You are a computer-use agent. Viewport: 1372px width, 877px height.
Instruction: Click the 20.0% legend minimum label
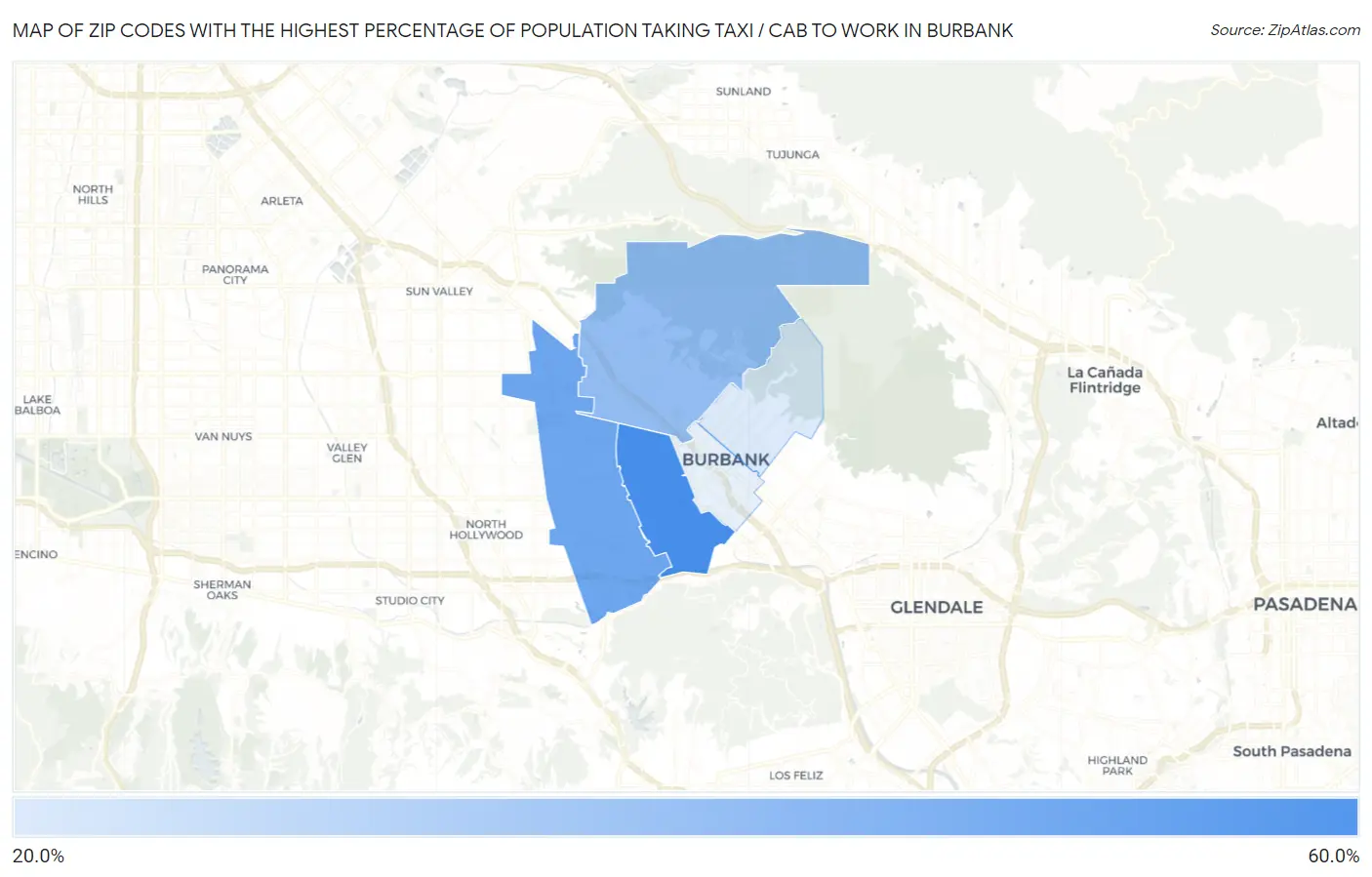[x=38, y=856]
